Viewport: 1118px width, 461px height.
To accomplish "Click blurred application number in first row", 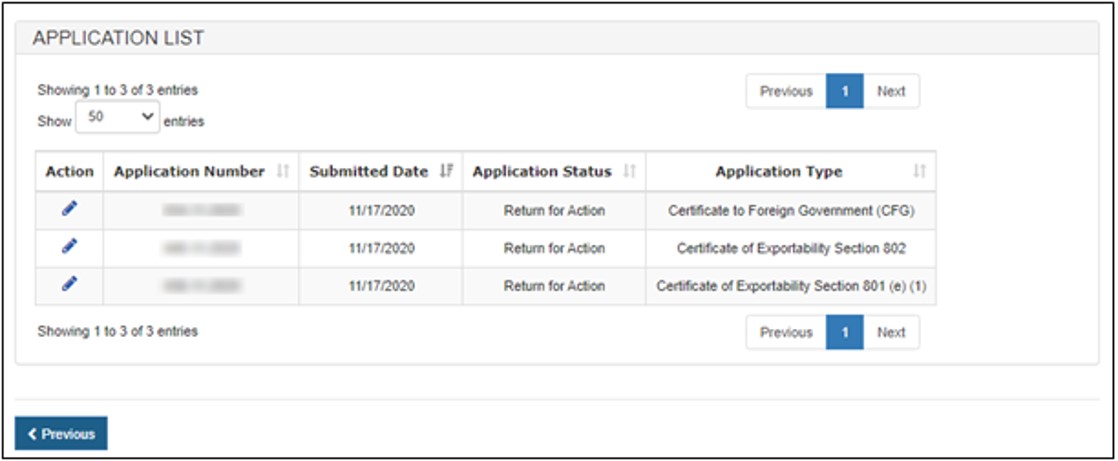I will click(201, 210).
